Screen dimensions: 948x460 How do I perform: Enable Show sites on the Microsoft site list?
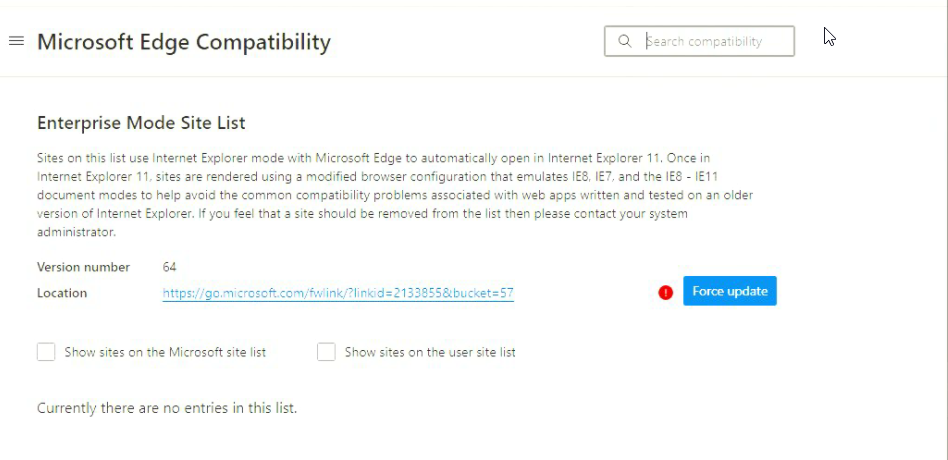point(46,352)
